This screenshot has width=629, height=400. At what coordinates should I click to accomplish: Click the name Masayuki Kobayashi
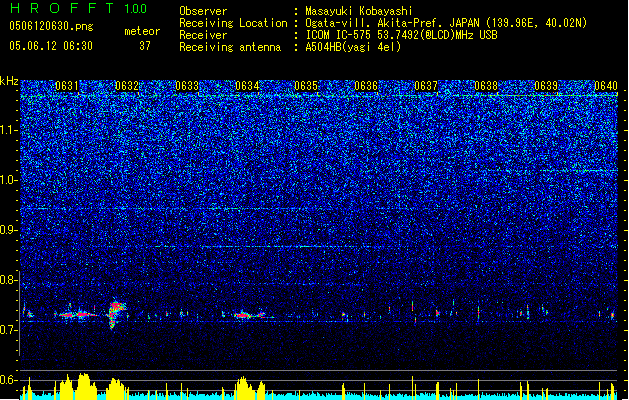click(359, 11)
